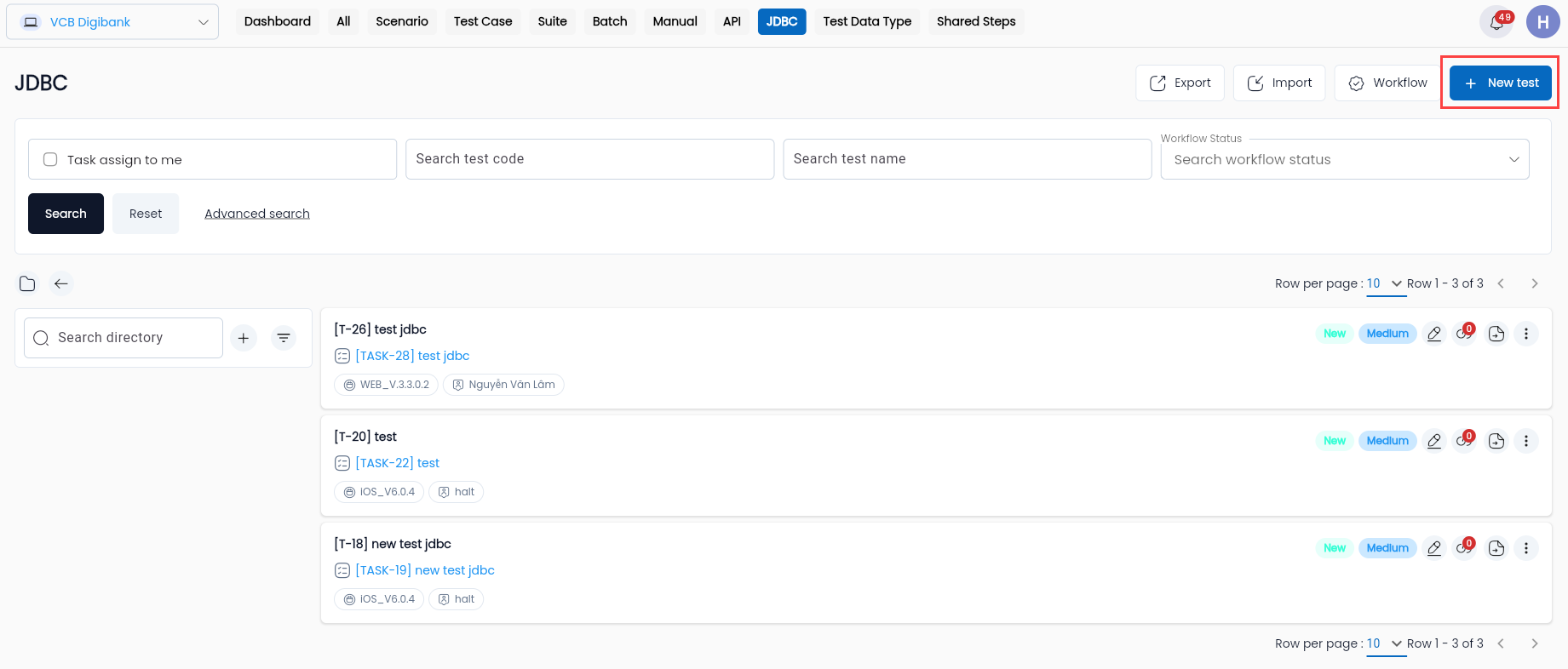Image resolution: width=1568 pixels, height=669 pixels.
Task: Click the Reset button
Action: [x=146, y=214]
